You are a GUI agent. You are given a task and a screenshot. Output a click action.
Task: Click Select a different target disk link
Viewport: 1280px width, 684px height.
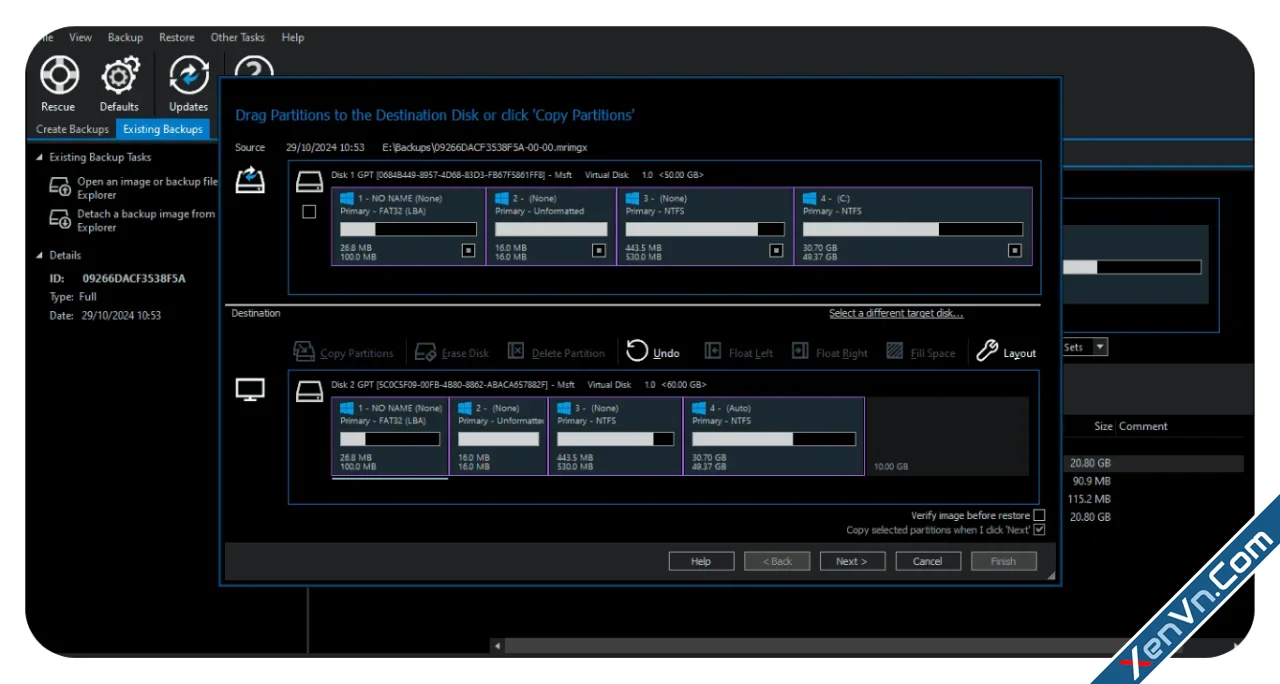tap(896, 313)
